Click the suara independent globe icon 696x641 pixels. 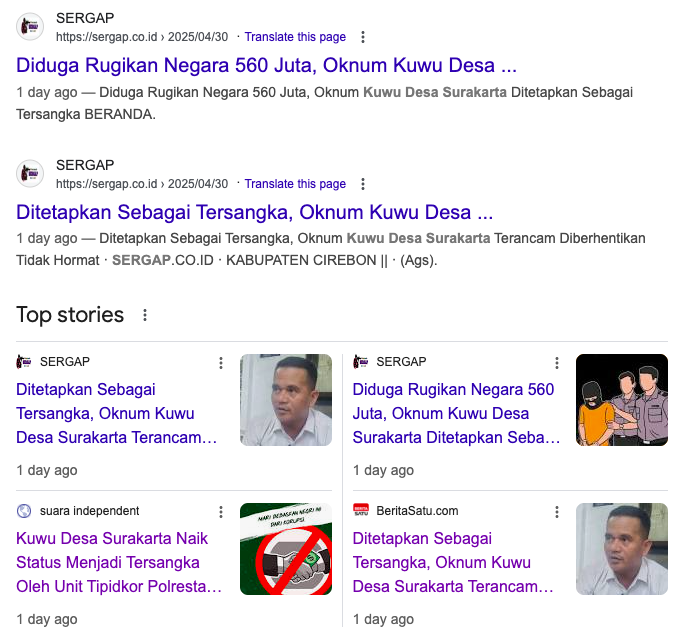(24, 511)
